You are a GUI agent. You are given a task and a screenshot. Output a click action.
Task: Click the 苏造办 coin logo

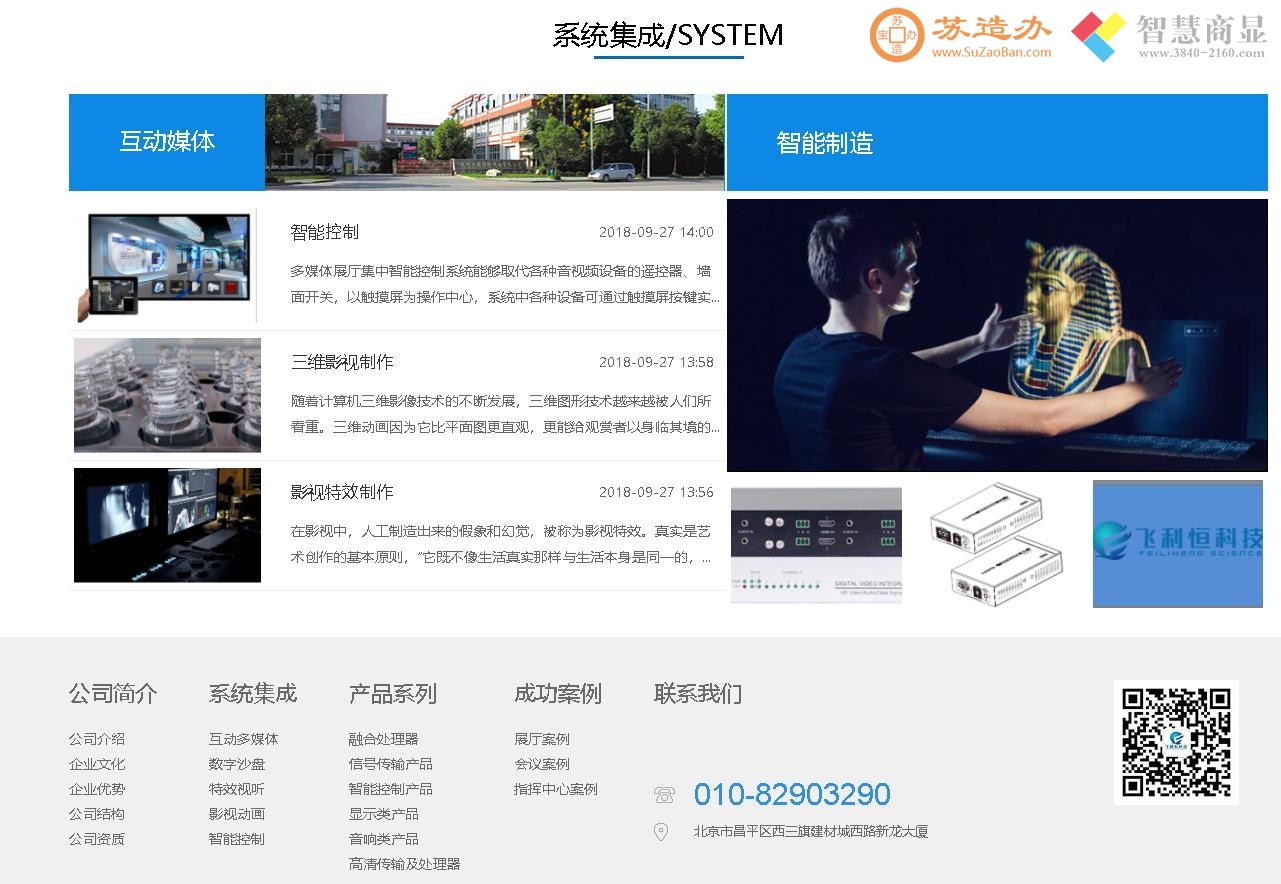tap(896, 36)
